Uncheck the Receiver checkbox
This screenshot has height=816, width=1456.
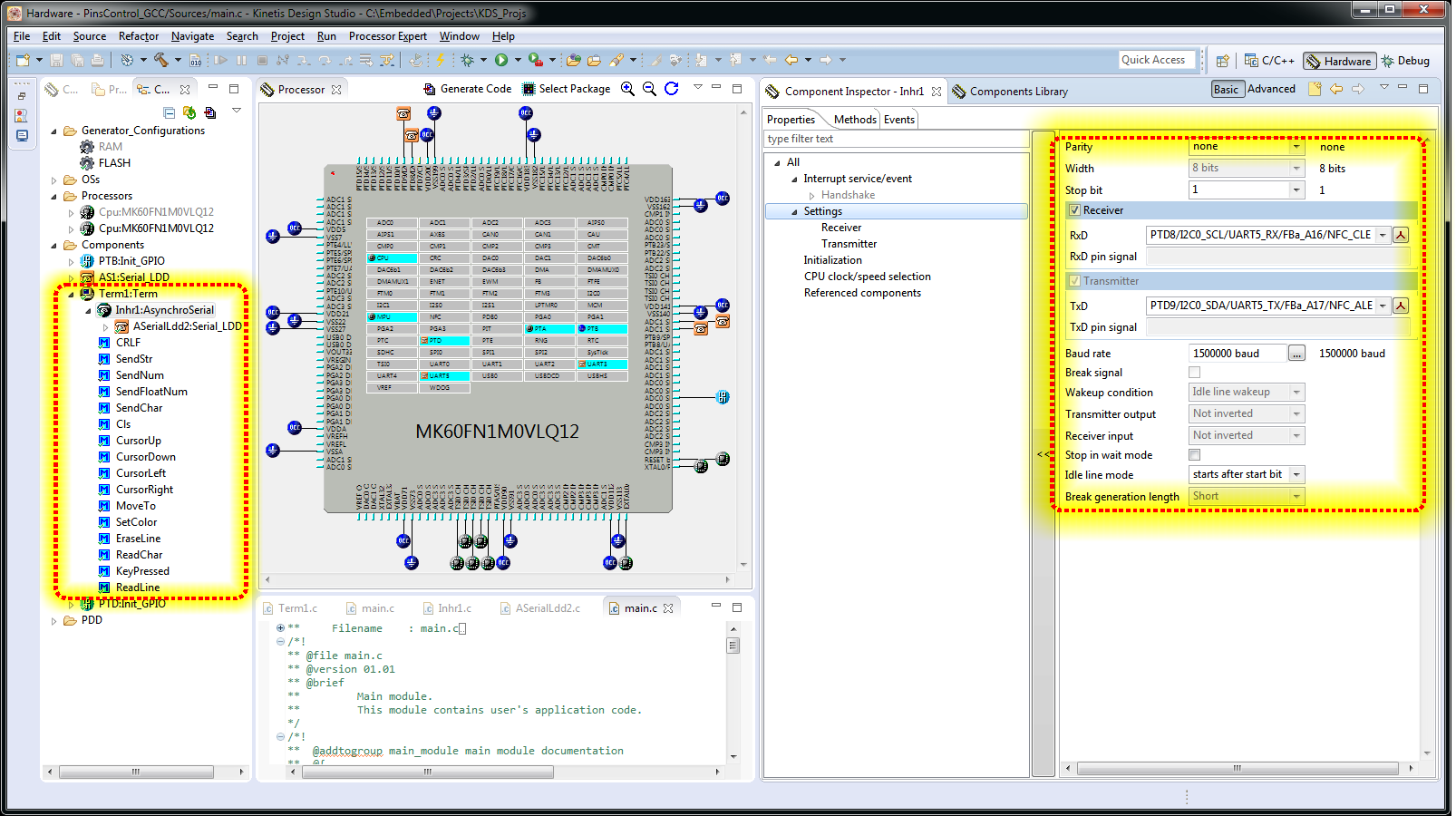1074,210
